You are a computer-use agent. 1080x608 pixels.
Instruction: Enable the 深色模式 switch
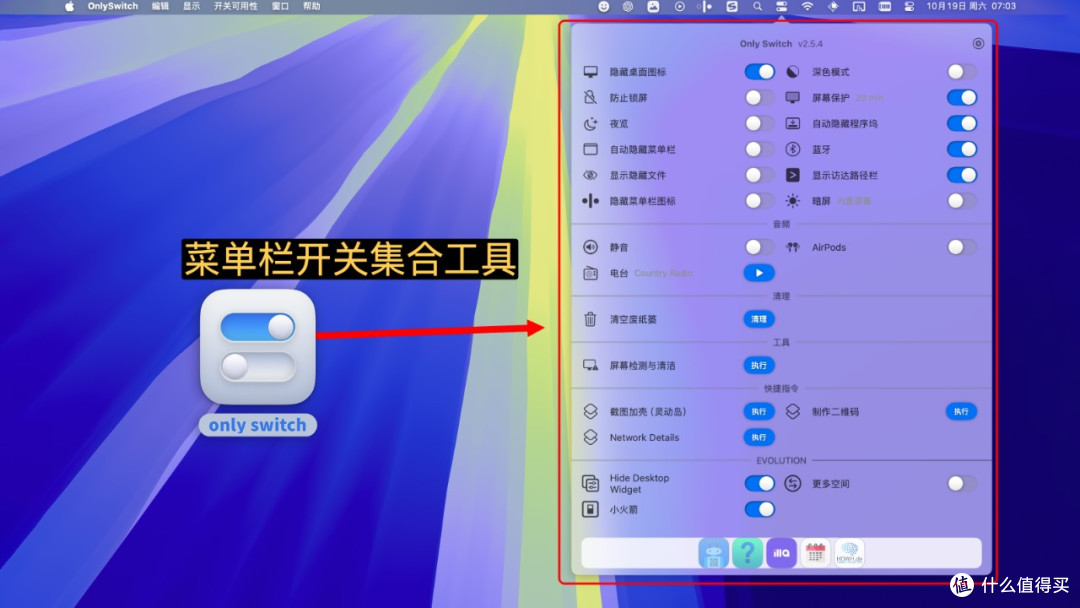[x=962, y=72]
